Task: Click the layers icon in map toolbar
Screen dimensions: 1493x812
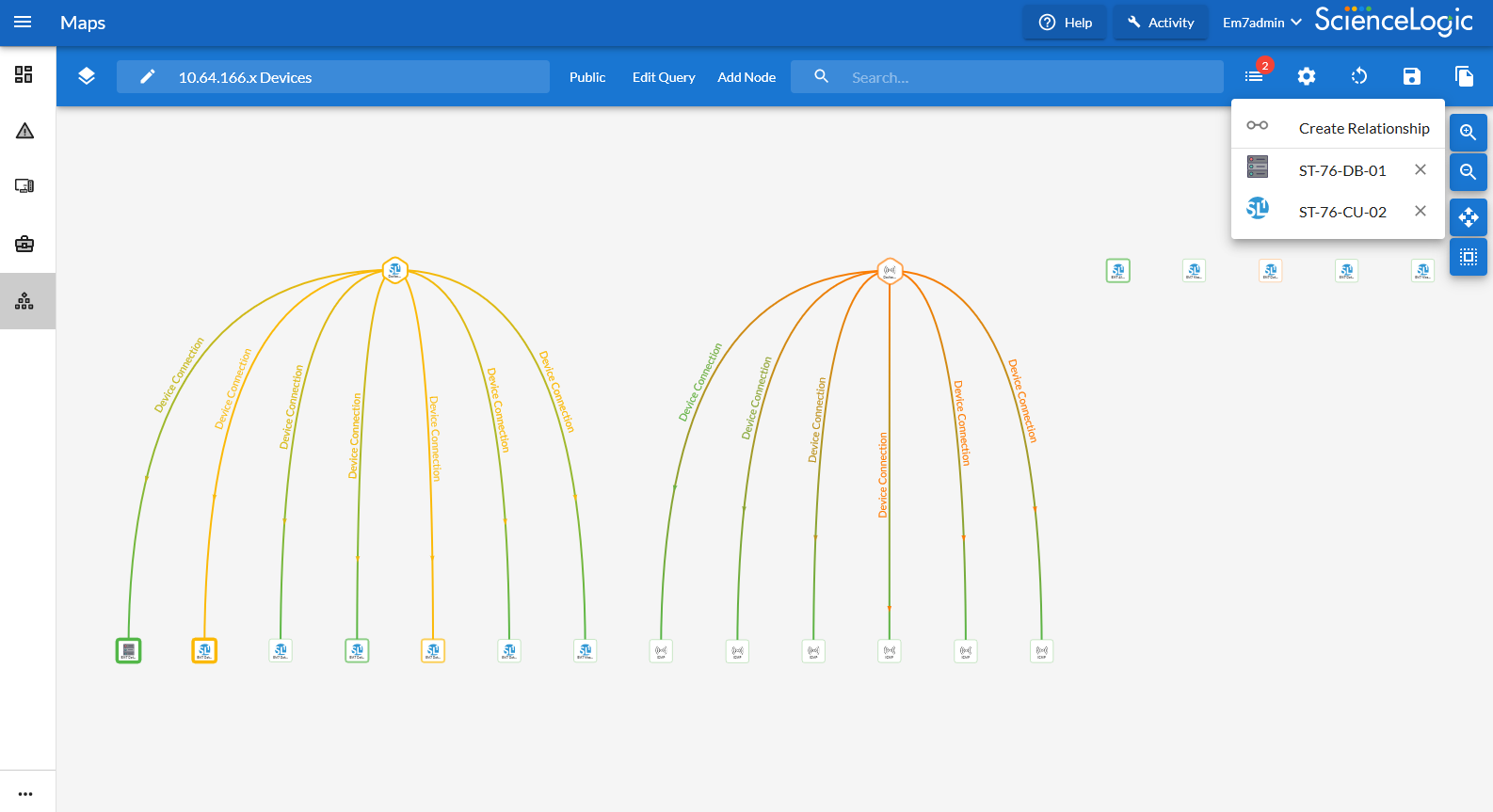Action: tap(87, 76)
